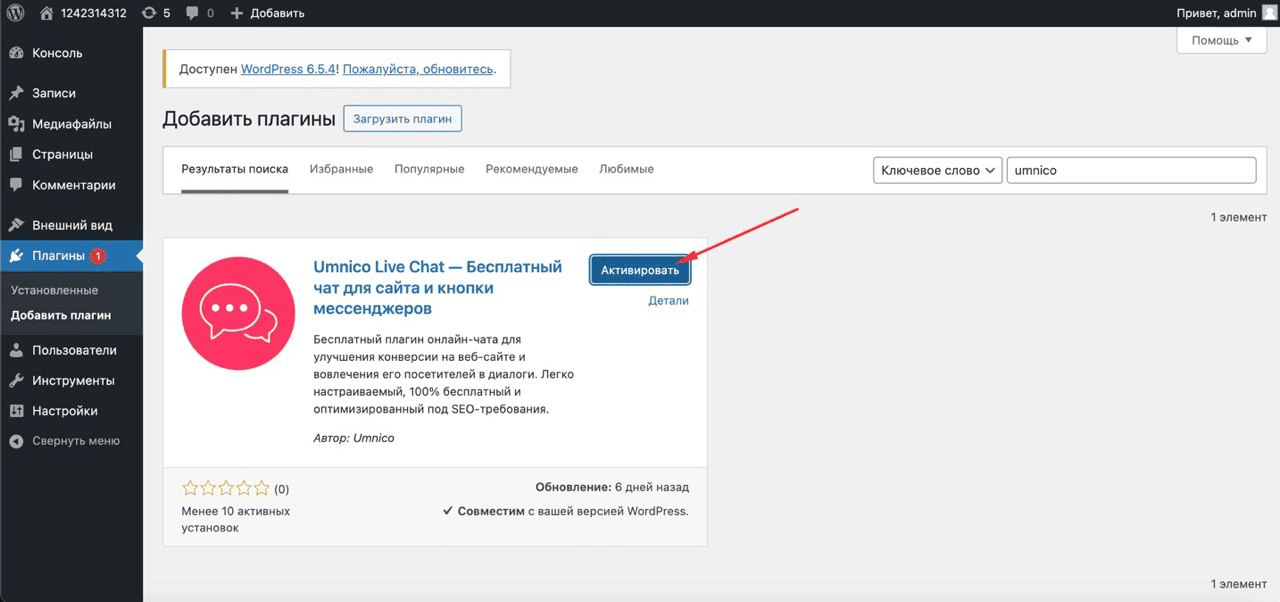This screenshot has width=1280, height=602.
Task: Click the admin avatar icon at top right
Action: click(x=1269, y=13)
